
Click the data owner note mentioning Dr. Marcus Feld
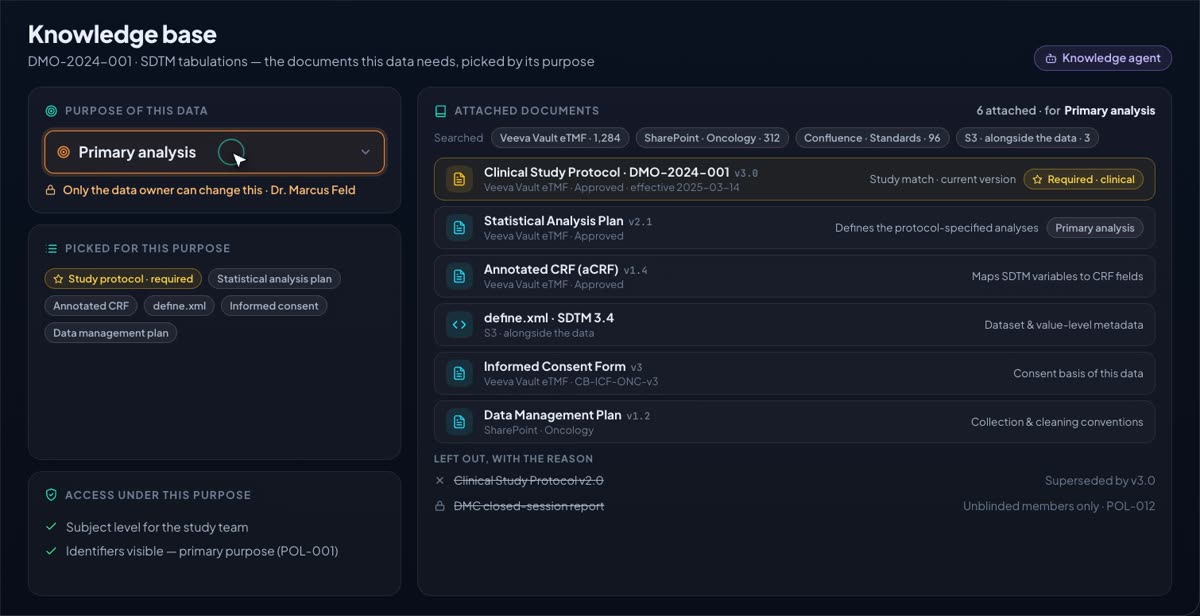point(209,190)
